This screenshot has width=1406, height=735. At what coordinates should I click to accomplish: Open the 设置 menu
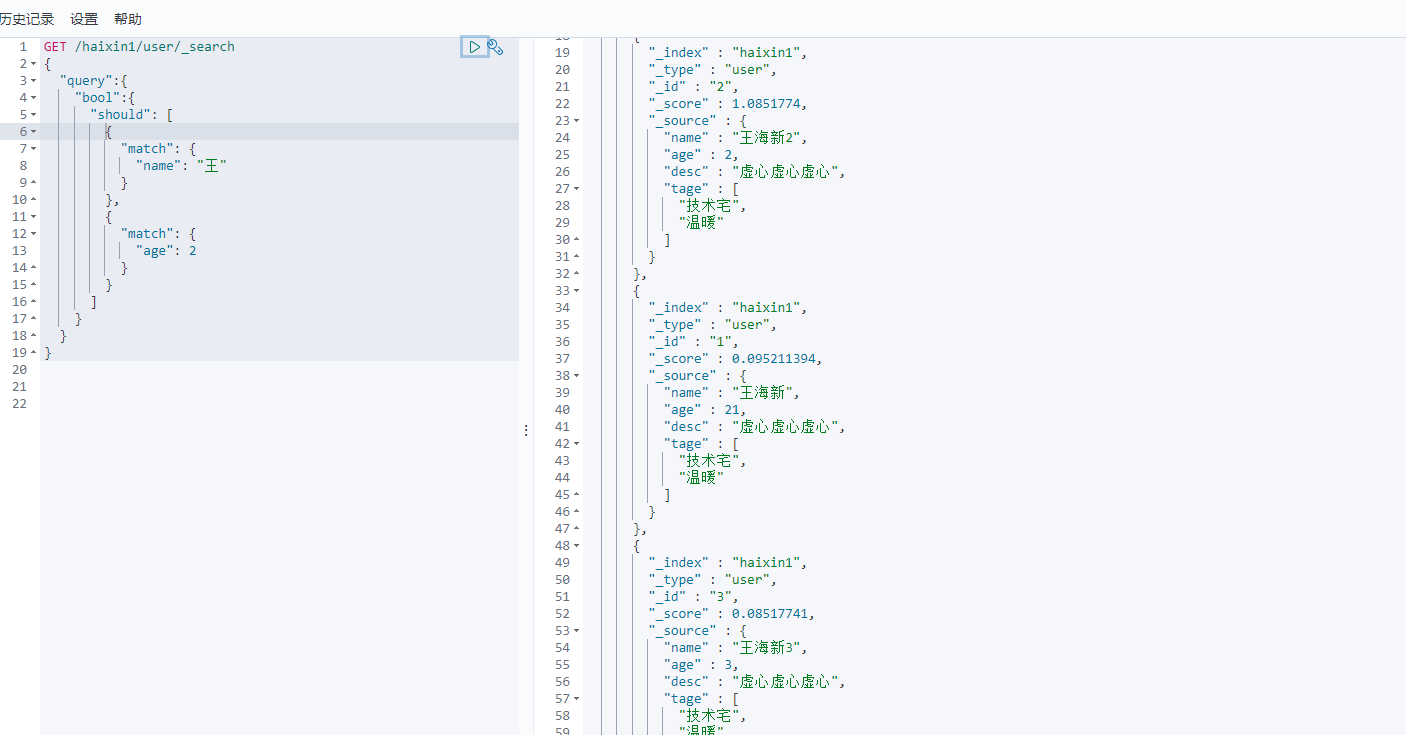pos(84,19)
